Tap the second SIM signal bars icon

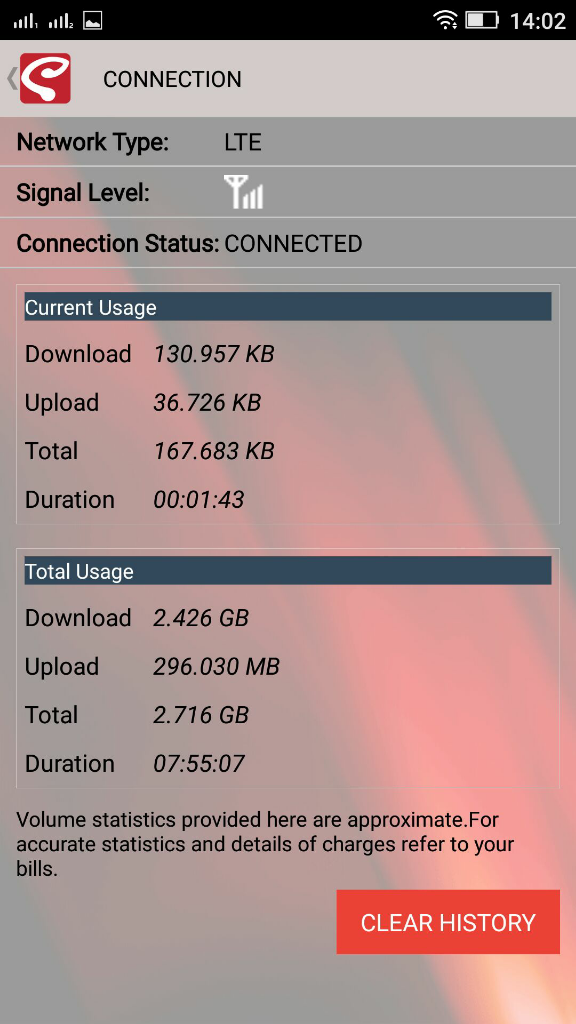coord(61,21)
